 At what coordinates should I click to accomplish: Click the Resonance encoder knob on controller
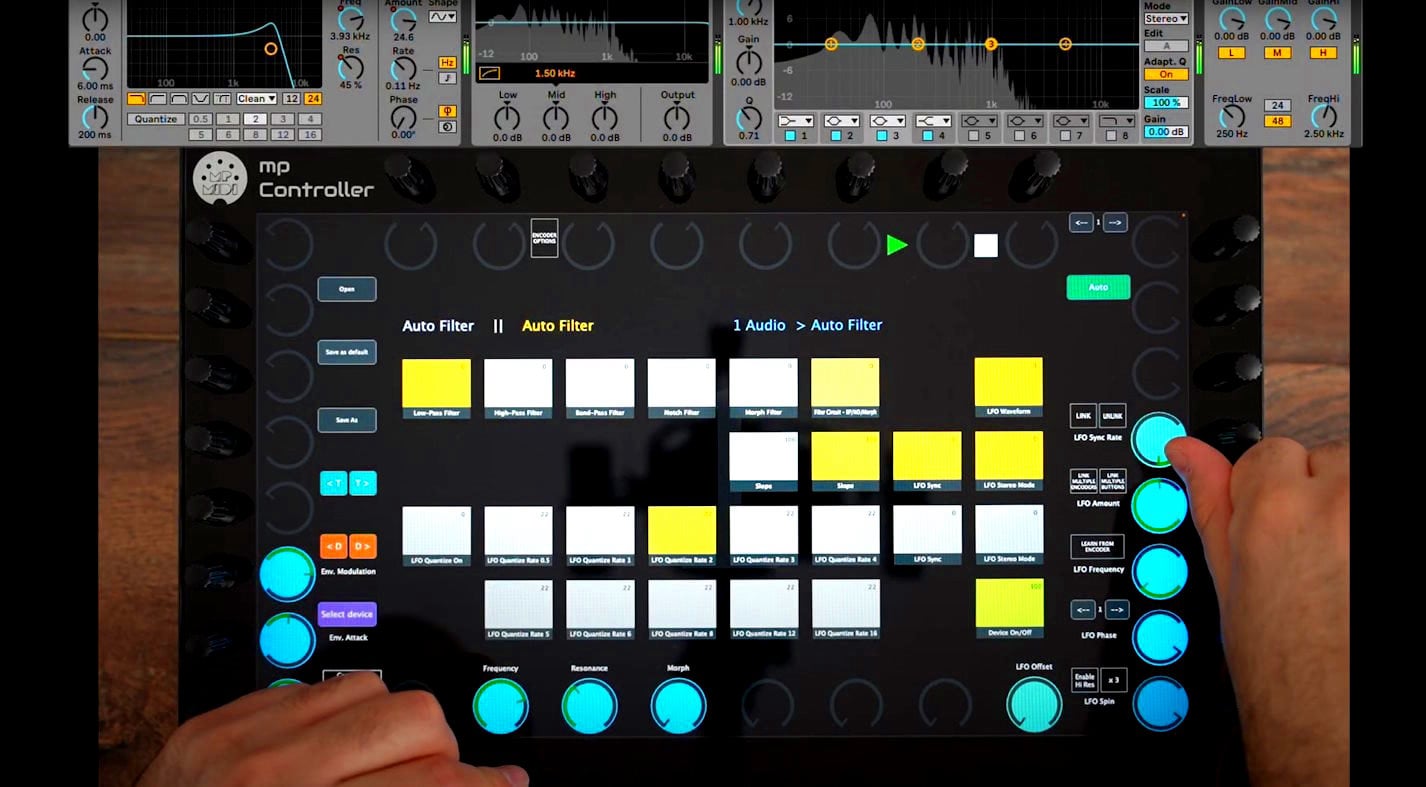pos(589,705)
